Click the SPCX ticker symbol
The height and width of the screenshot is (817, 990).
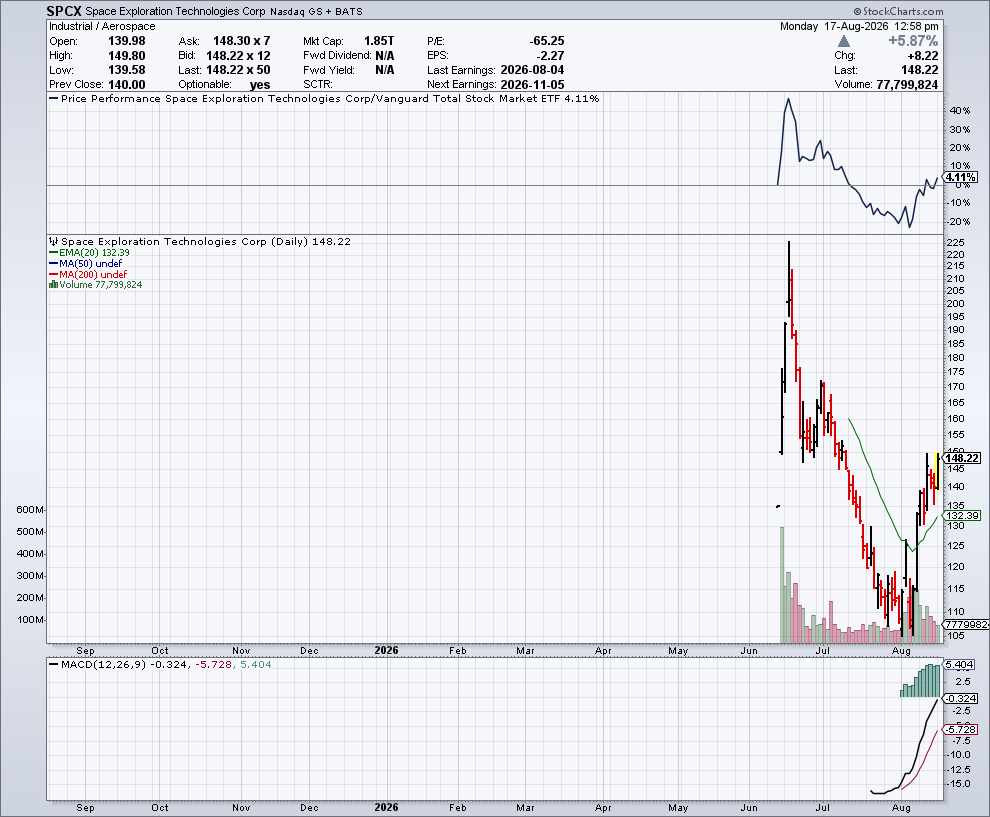point(64,11)
